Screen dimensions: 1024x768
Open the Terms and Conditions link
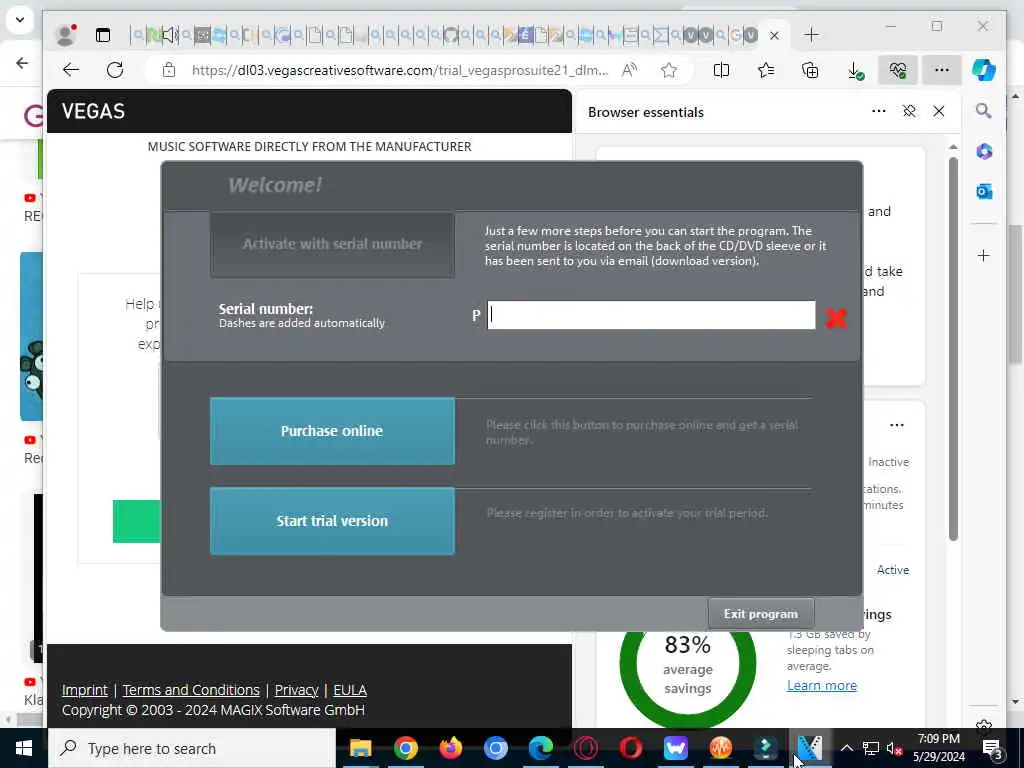(191, 690)
